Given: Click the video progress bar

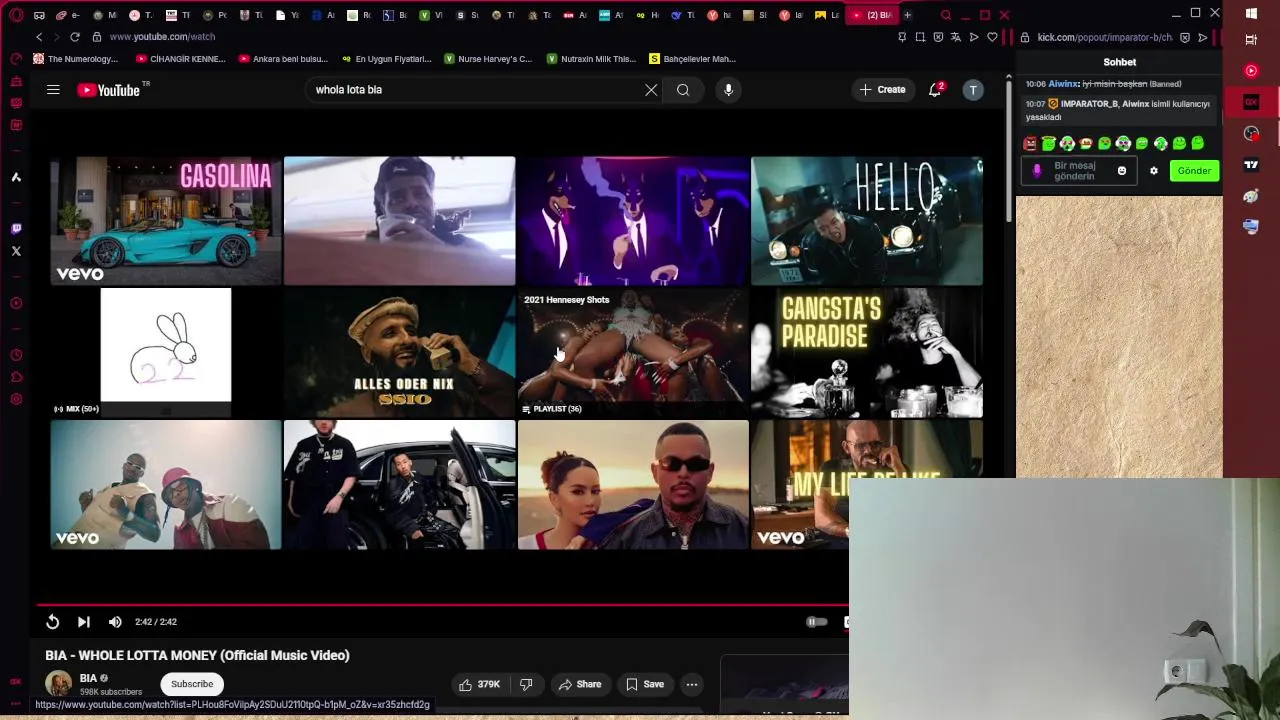Looking at the screenshot, I should [x=442, y=604].
